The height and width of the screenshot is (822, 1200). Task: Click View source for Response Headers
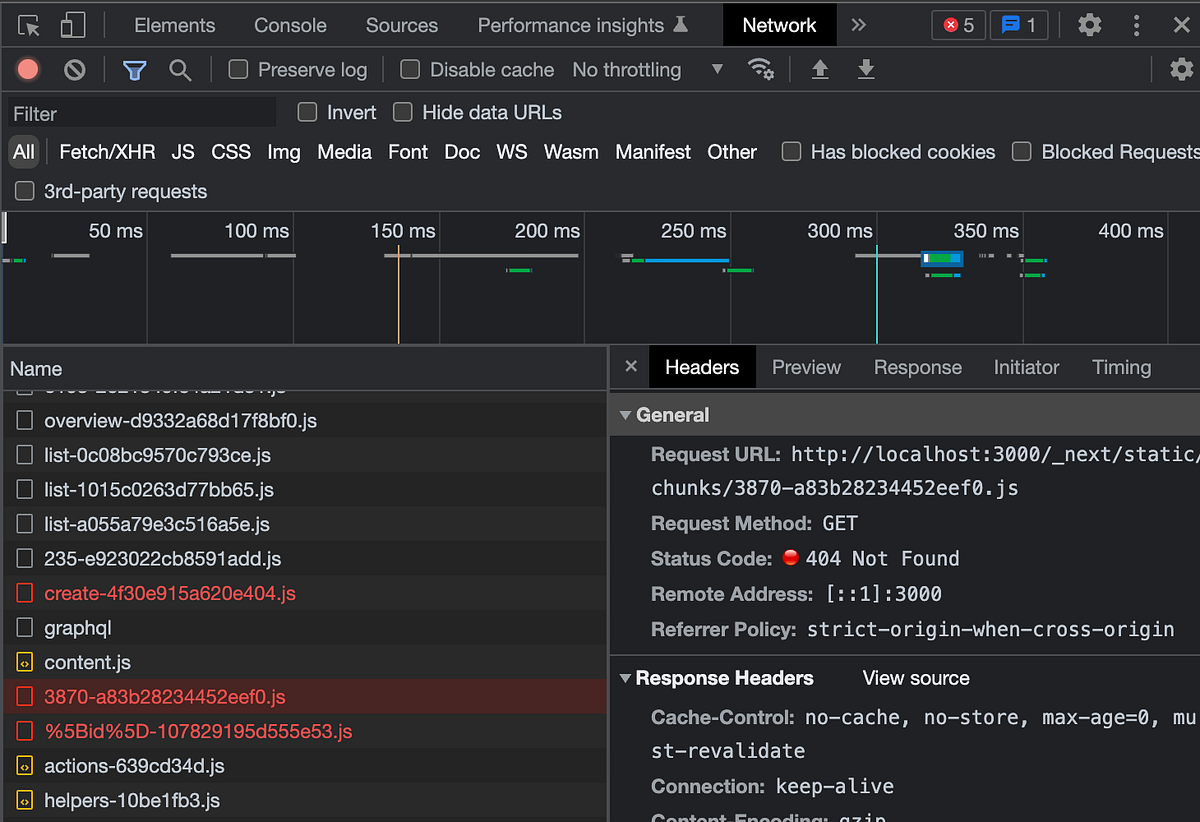click(914, 678)
